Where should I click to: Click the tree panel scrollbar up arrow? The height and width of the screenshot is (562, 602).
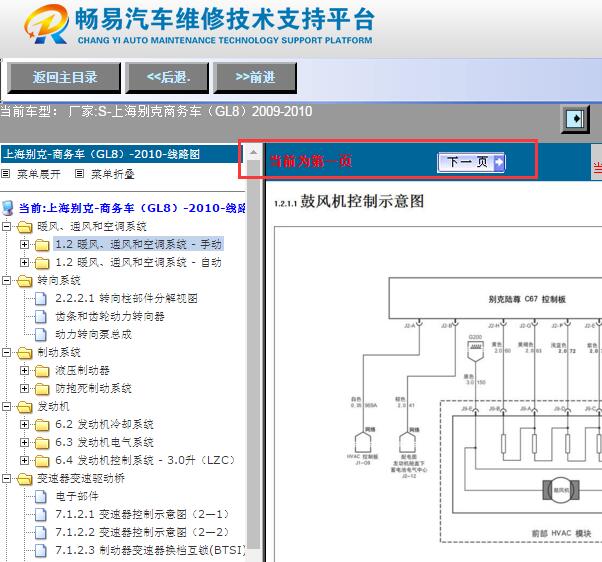[x=253, y=152]
